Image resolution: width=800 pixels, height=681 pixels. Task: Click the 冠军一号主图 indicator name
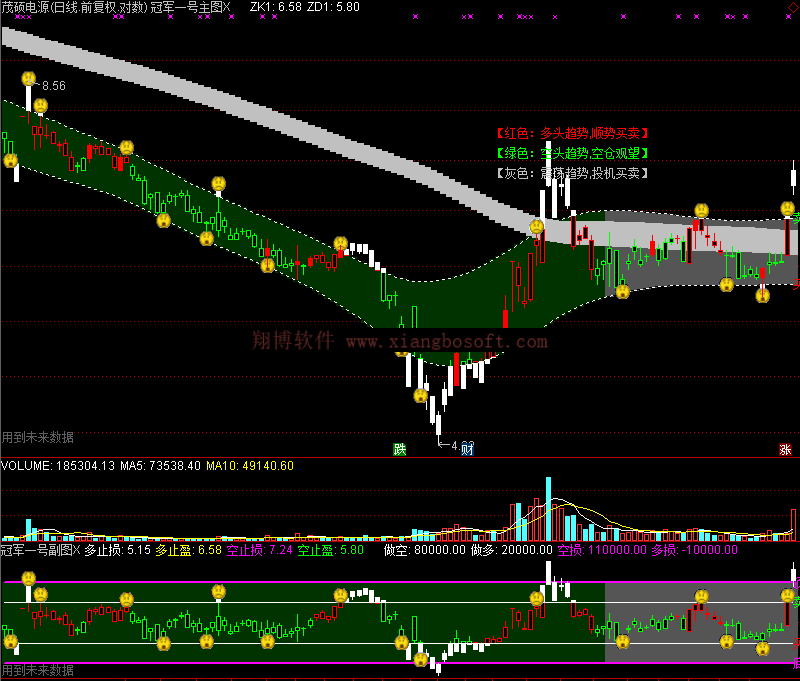(x=186, y=7)
